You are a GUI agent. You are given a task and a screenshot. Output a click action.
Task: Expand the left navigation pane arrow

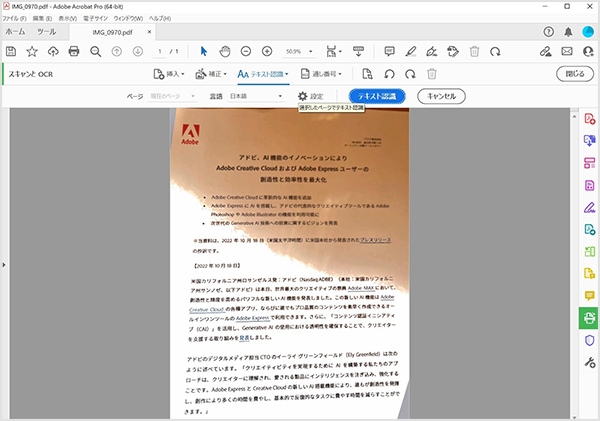(4, 264)
